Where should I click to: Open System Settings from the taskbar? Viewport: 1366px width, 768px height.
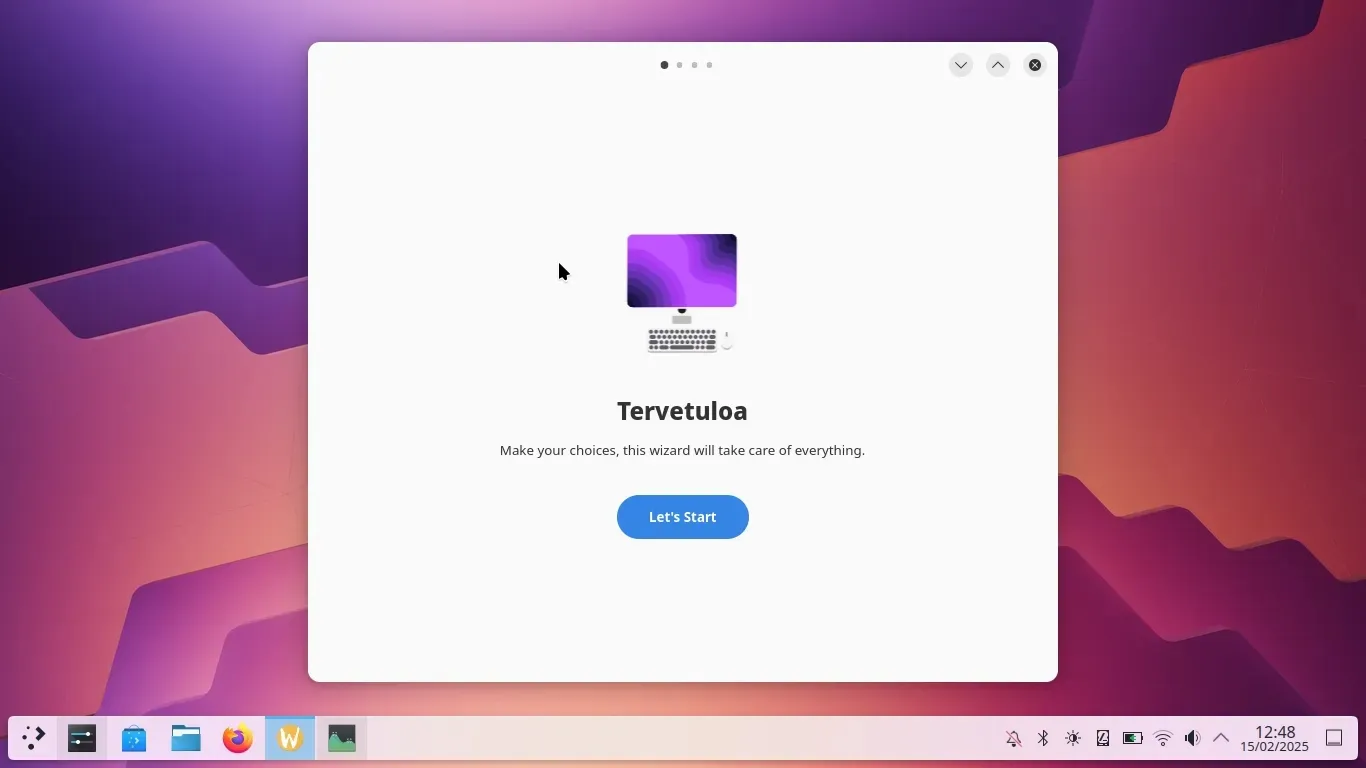point(82,738)
